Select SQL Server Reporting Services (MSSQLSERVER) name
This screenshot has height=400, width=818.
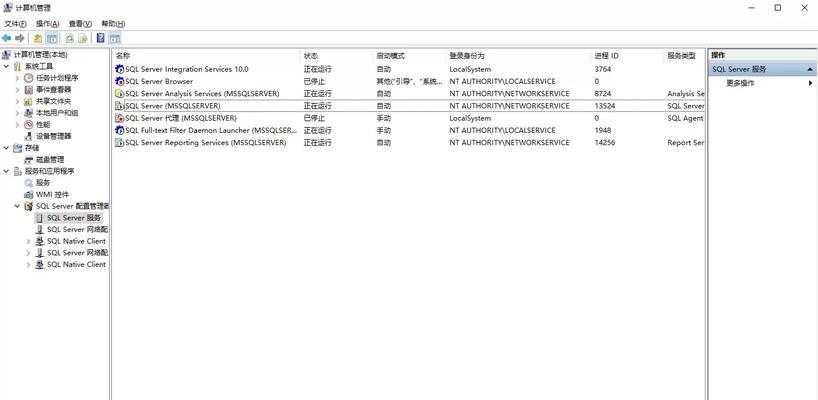click(x=206, y=143)
